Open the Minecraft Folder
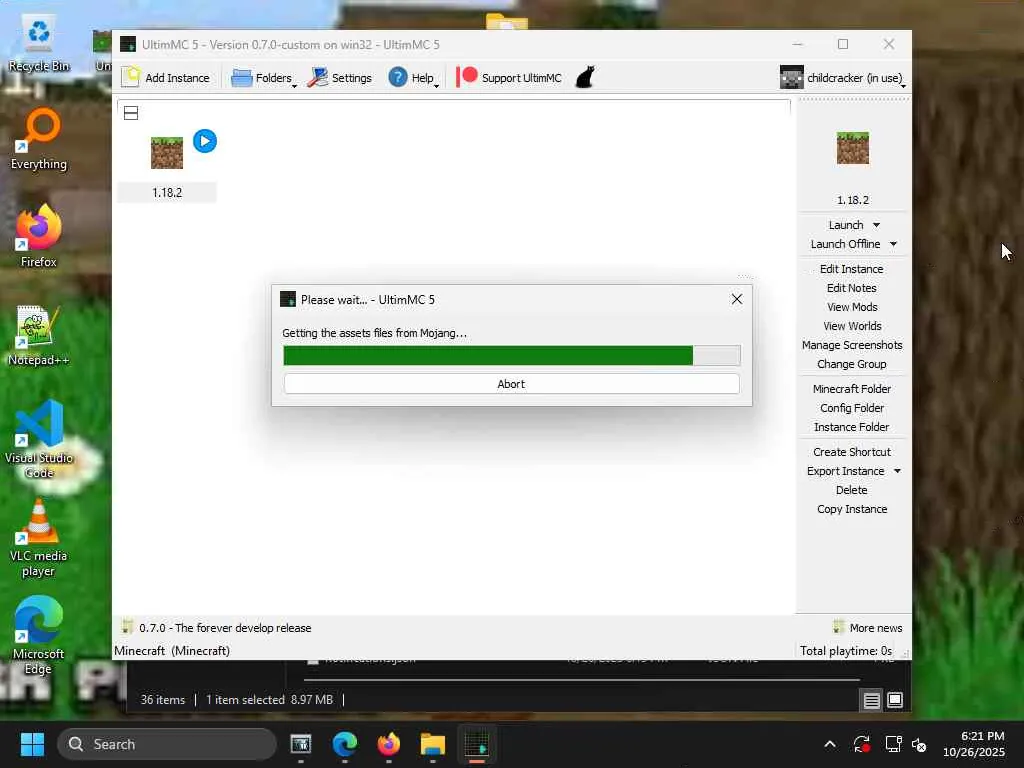This screenshot has width=1024, height=768. coord(852,389)
